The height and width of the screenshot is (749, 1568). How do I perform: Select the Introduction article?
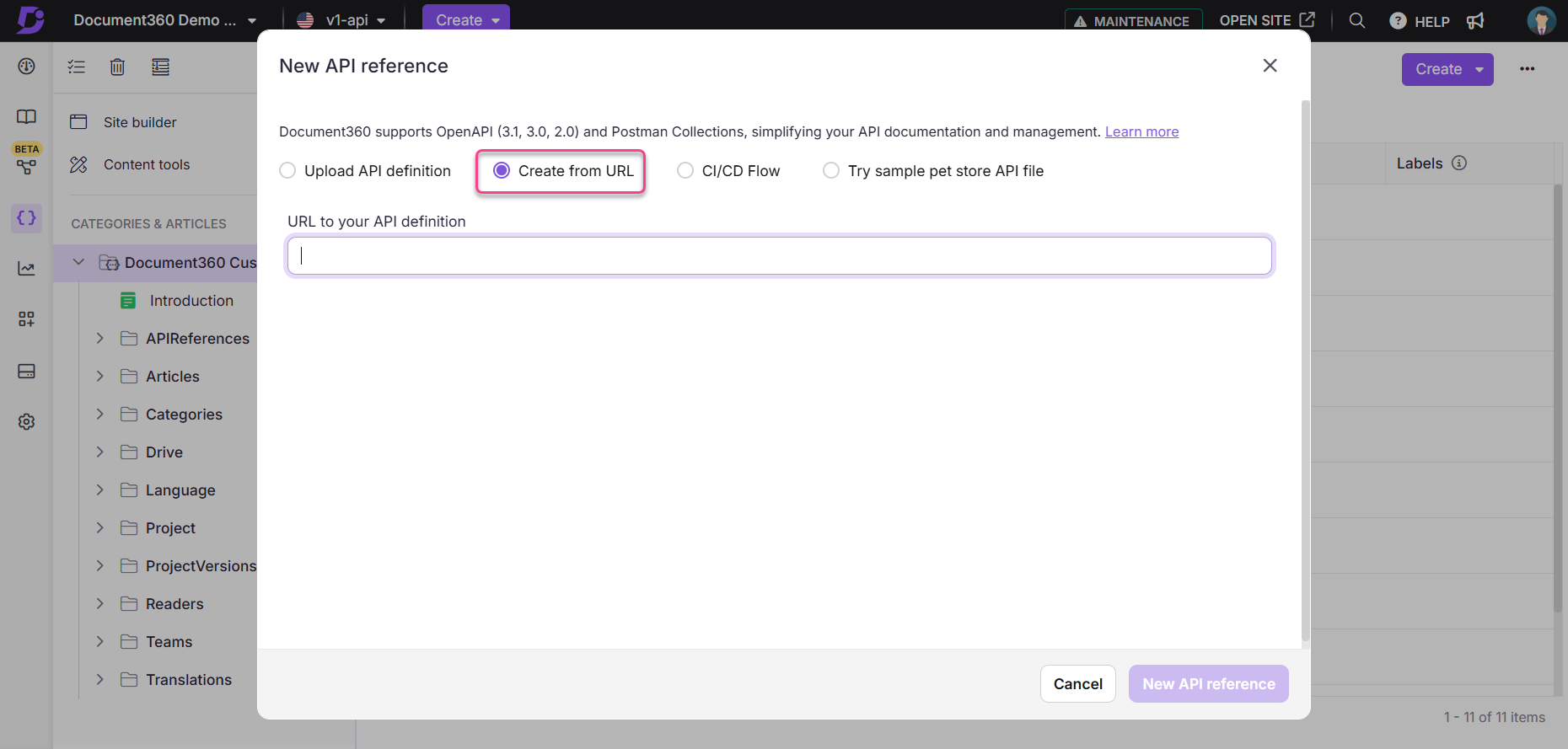click(191, 301)
